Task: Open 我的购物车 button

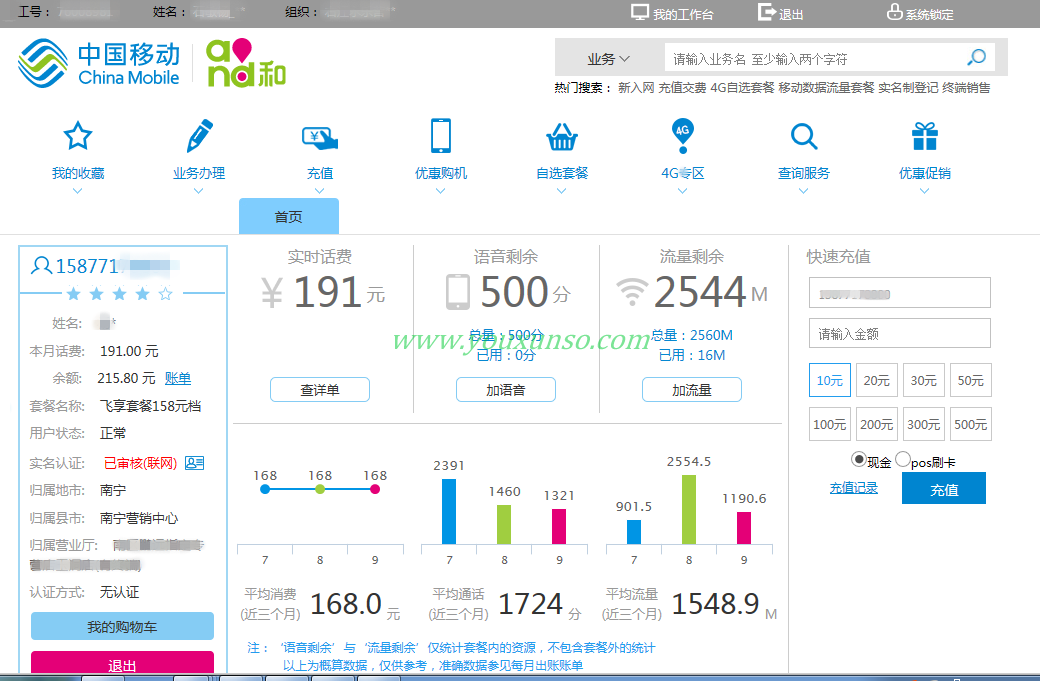Action: [x=122, y=627]
